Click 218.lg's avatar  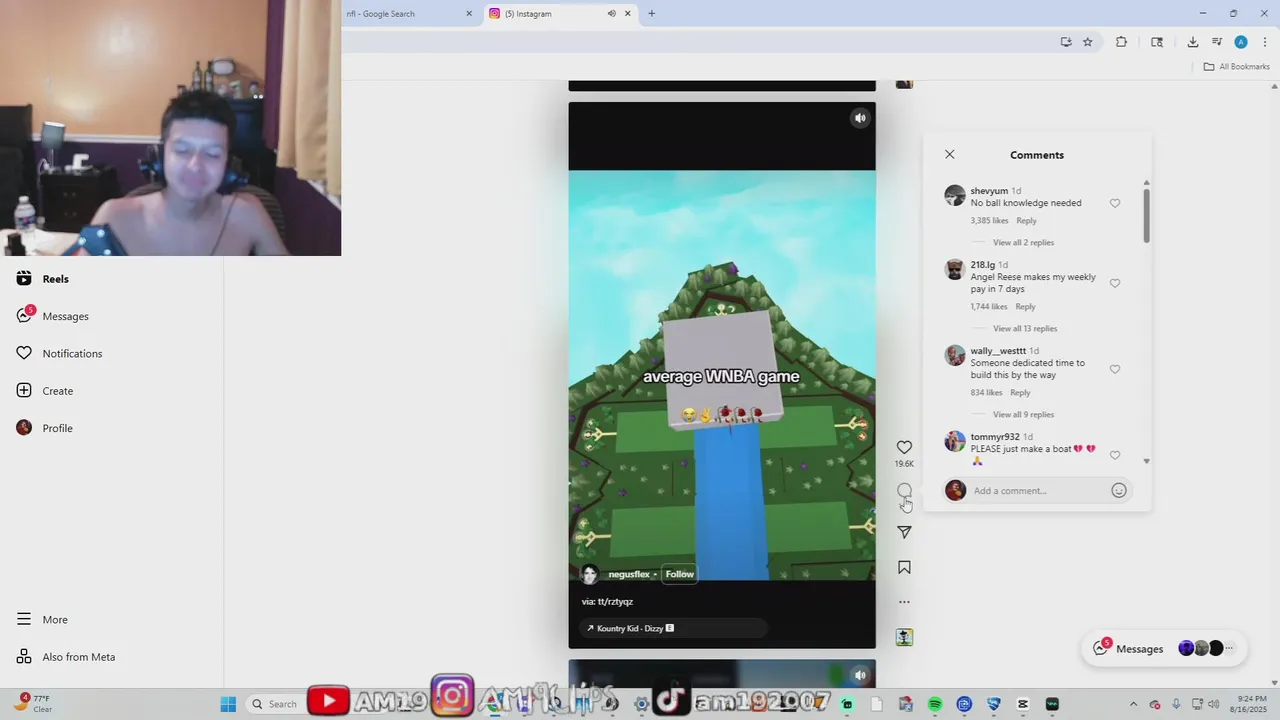955,269
